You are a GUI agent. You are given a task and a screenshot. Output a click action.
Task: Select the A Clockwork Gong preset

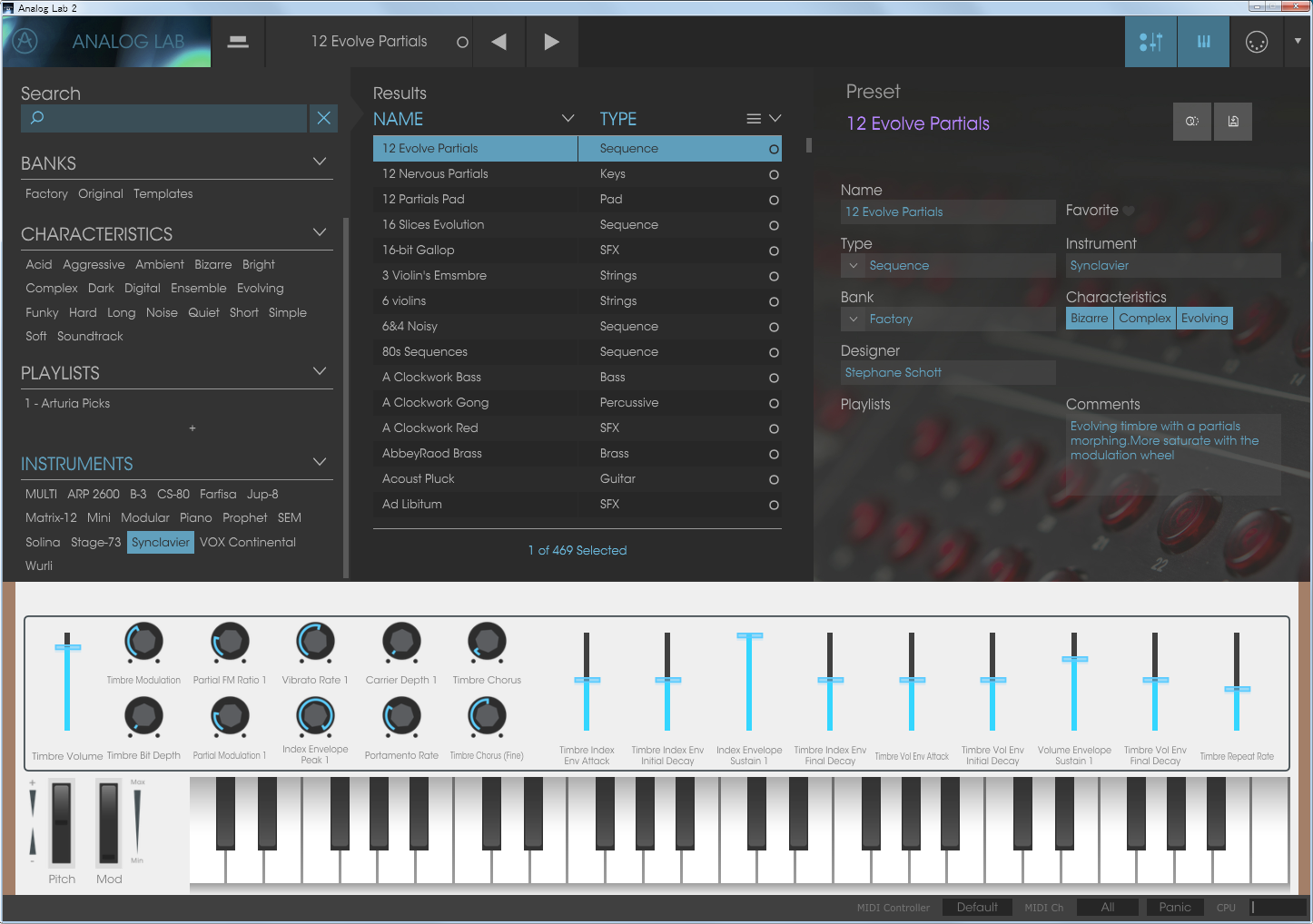pos(578,403)
